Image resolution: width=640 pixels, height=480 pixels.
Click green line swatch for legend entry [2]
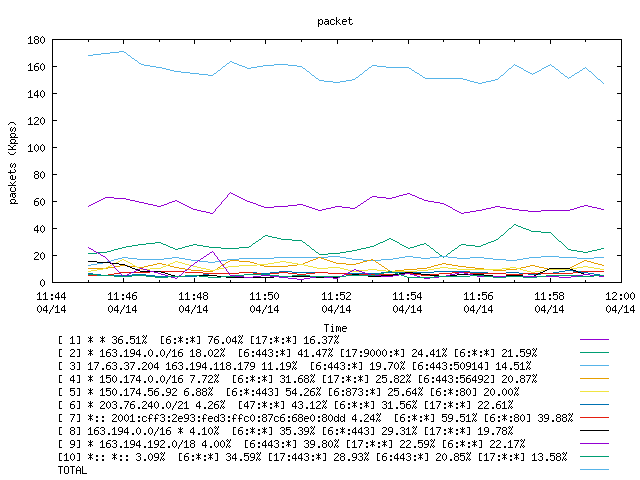pos(594,353)
